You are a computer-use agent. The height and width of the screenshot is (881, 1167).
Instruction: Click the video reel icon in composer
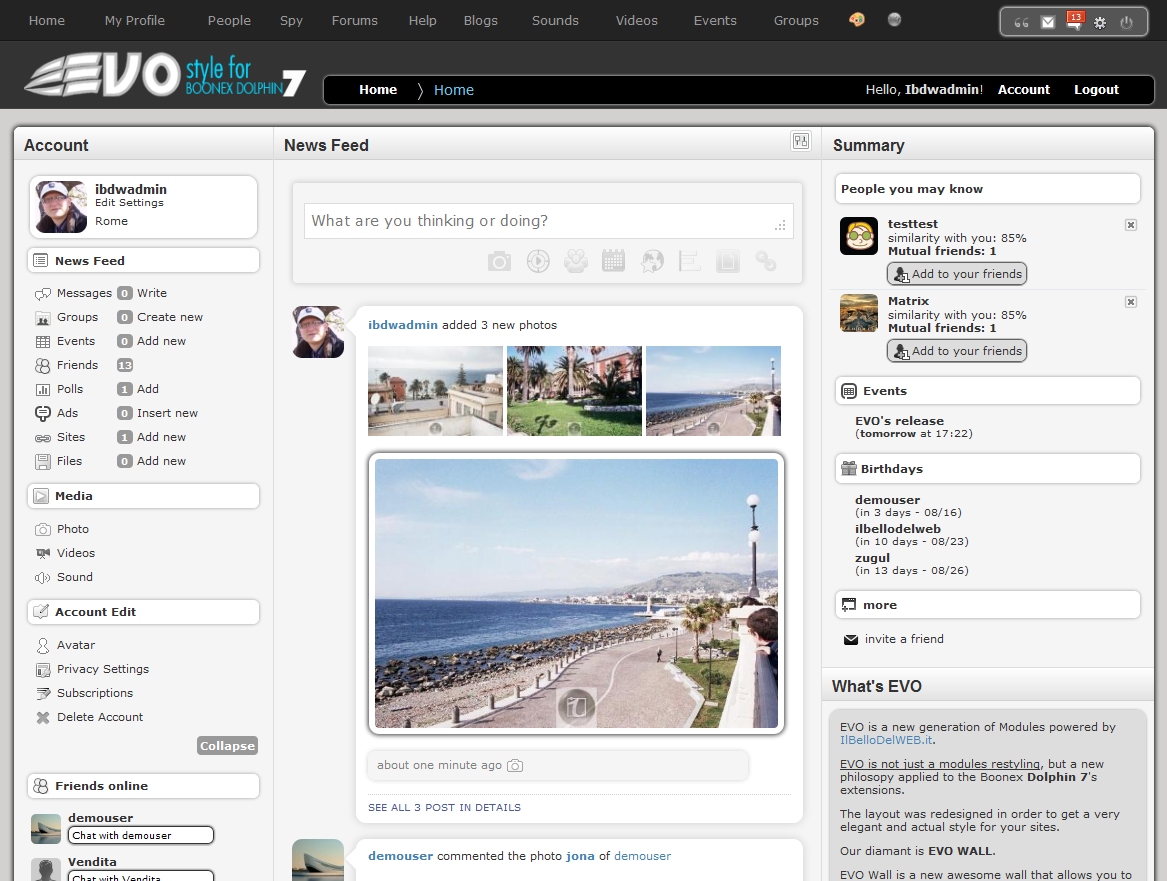tap(538, 262)
